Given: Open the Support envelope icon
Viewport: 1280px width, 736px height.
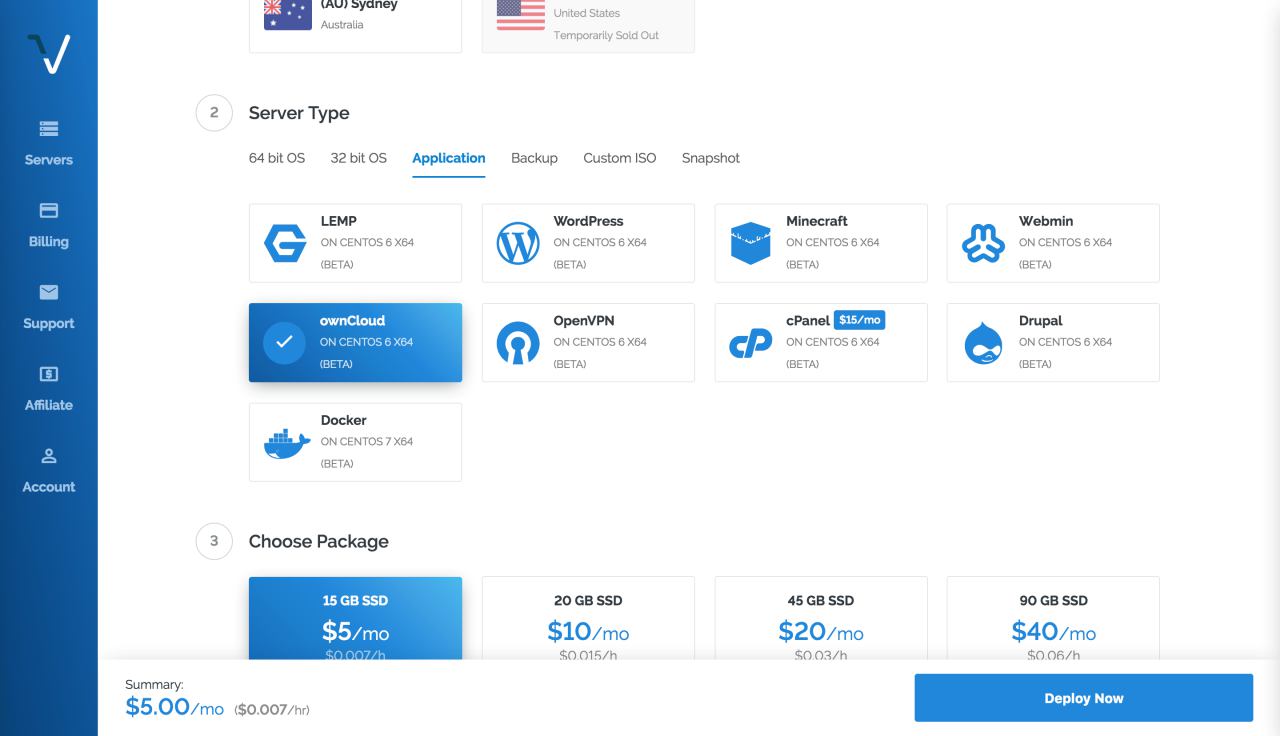Looking at the screenshot, I should 49,292.
